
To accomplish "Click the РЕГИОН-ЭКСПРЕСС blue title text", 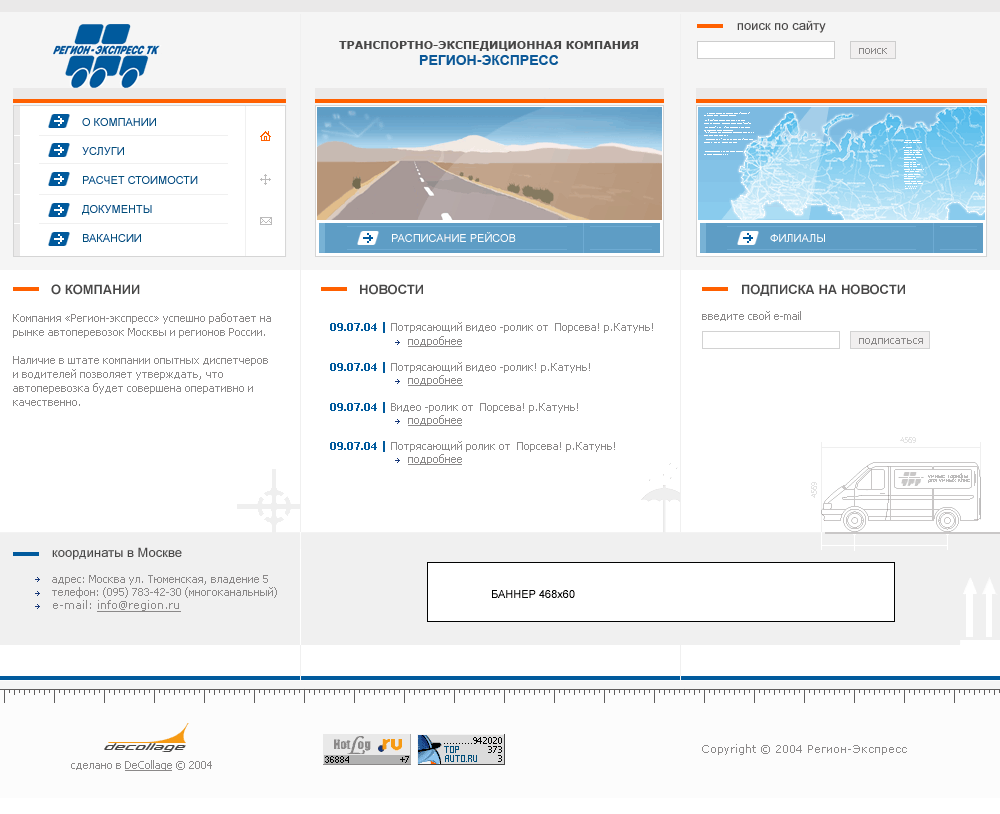I will [489, 60].
